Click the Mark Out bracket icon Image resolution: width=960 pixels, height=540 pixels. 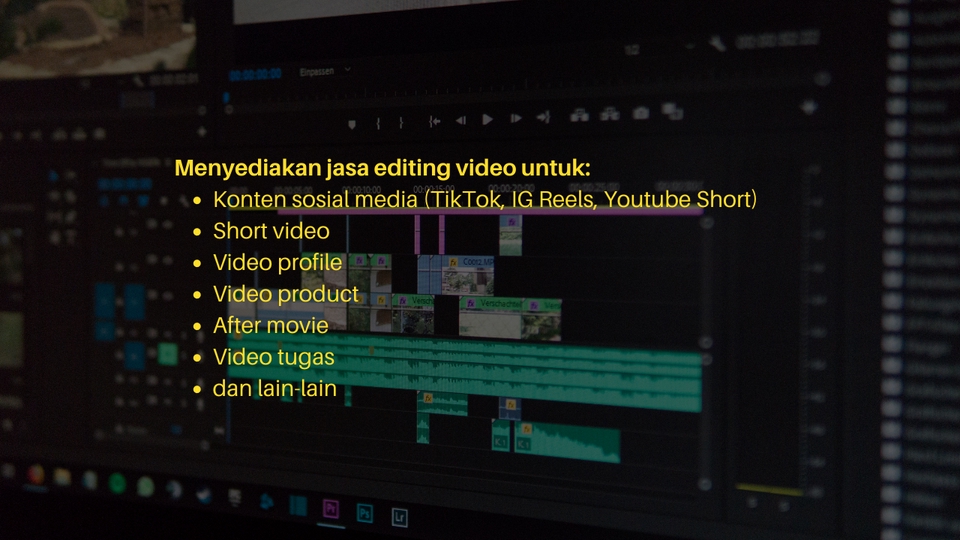point(401,122)
